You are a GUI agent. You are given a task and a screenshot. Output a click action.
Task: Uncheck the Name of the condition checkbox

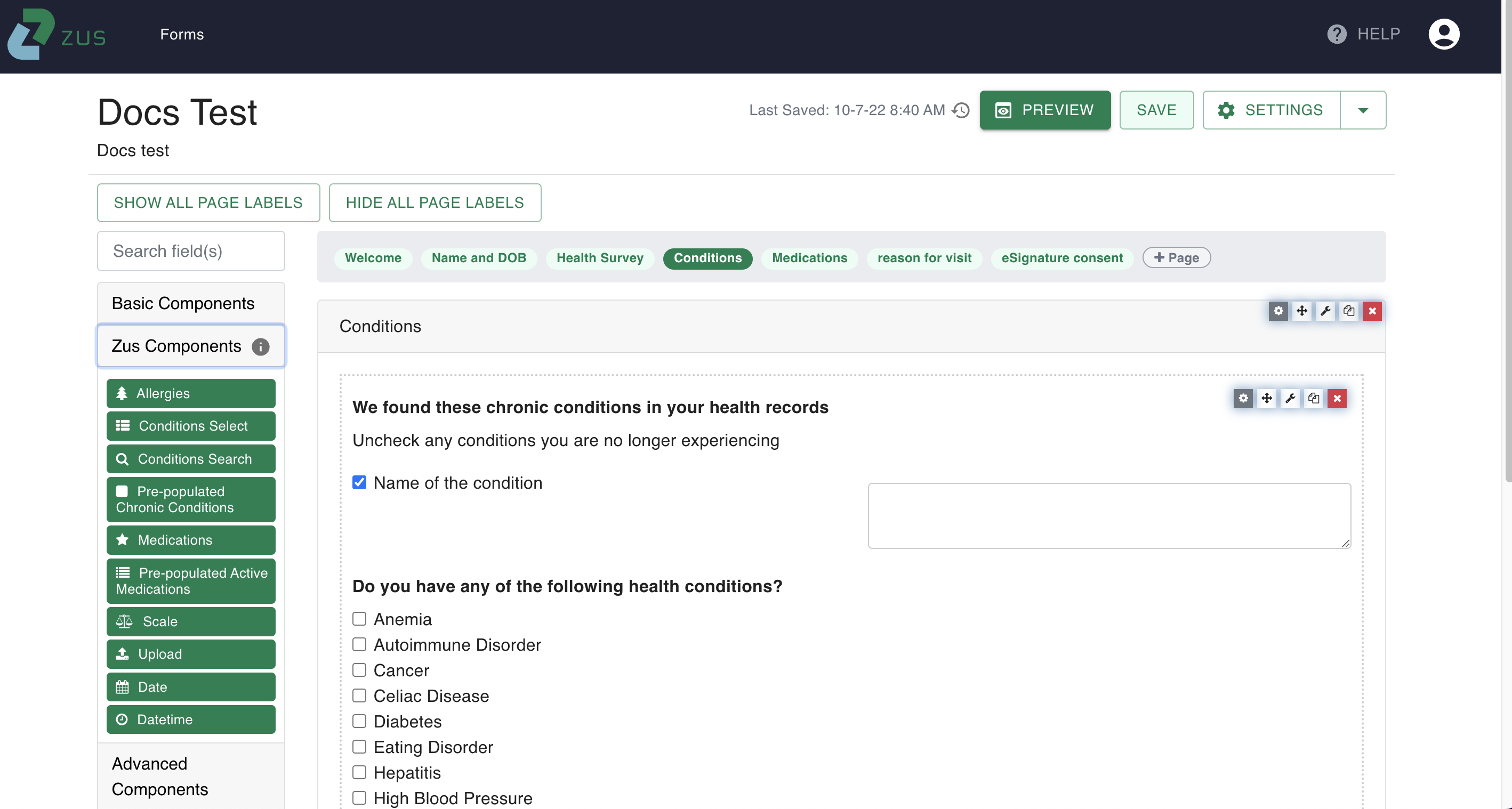(359, 482)
